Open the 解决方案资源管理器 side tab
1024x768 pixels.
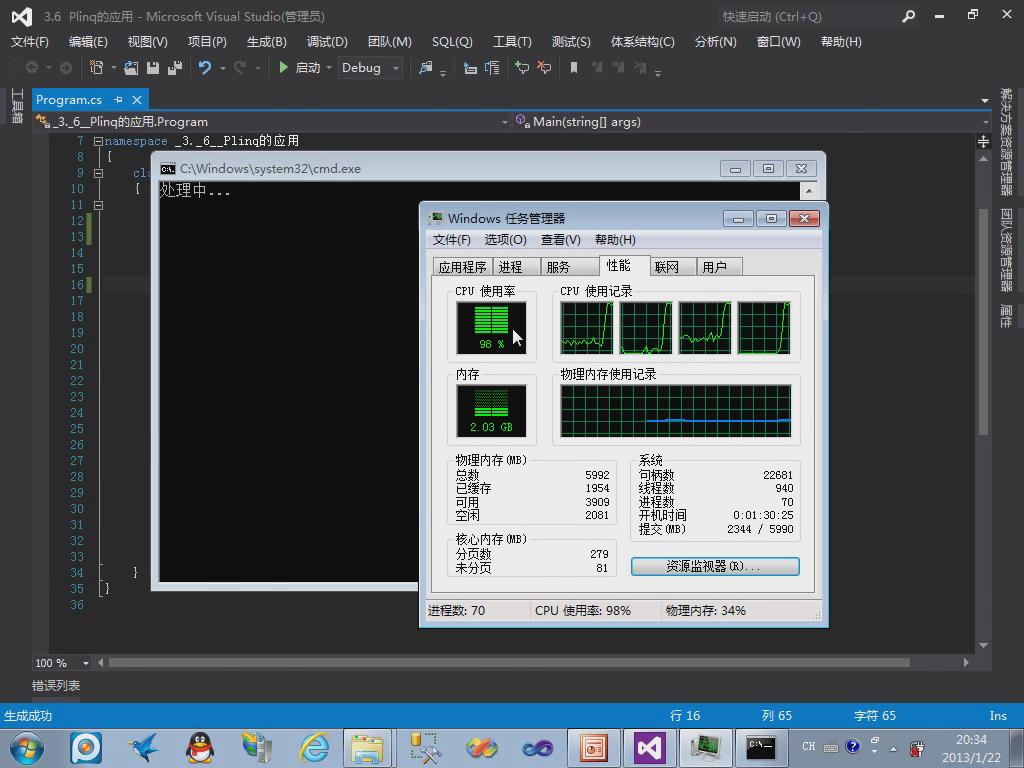(x=1006, y=142)
